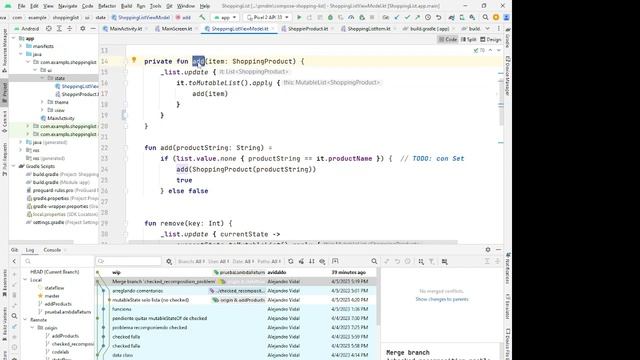Select the master branch in Git tree
Image resolution: width=640 pixels, height=360 pixels.
(x=52, y=296)
